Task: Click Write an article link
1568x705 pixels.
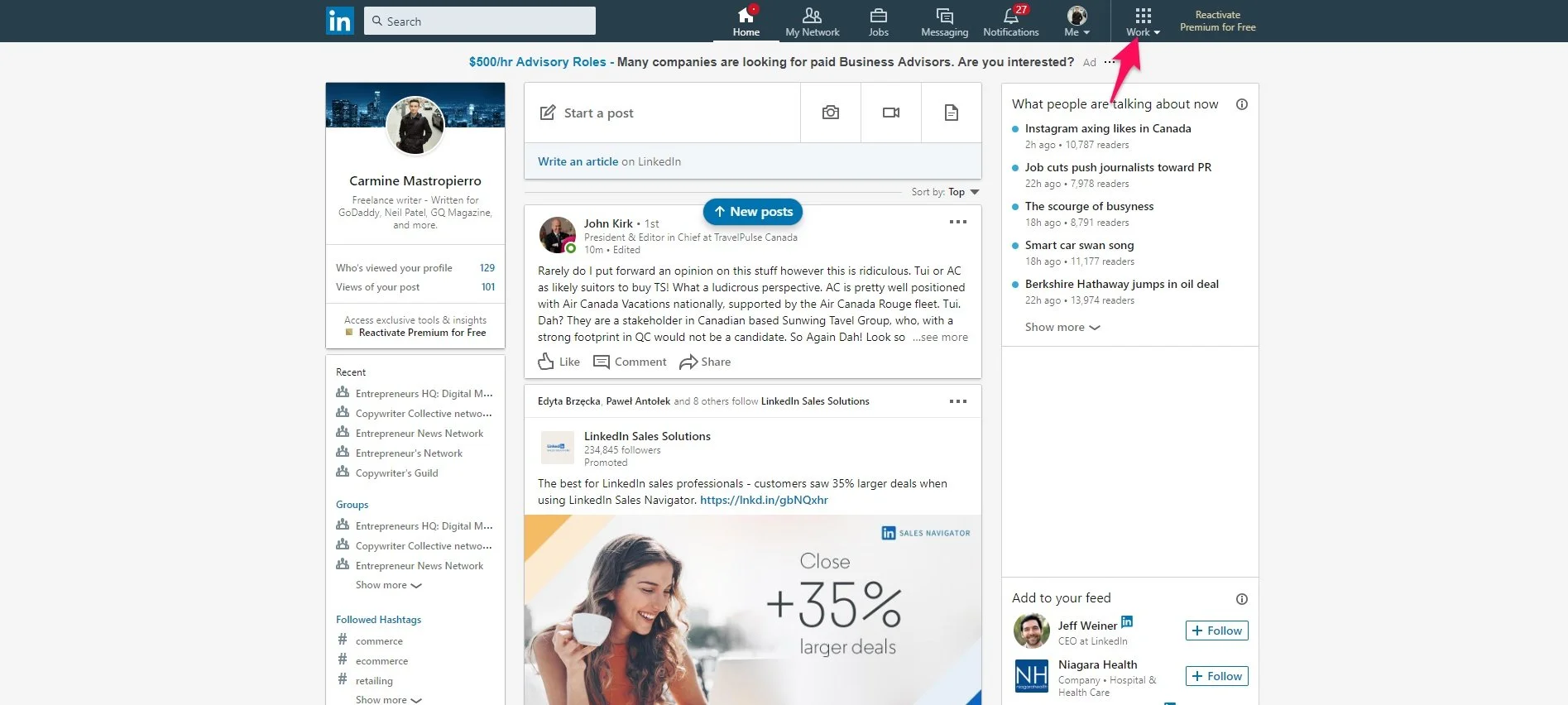Action: pos(578,161)
